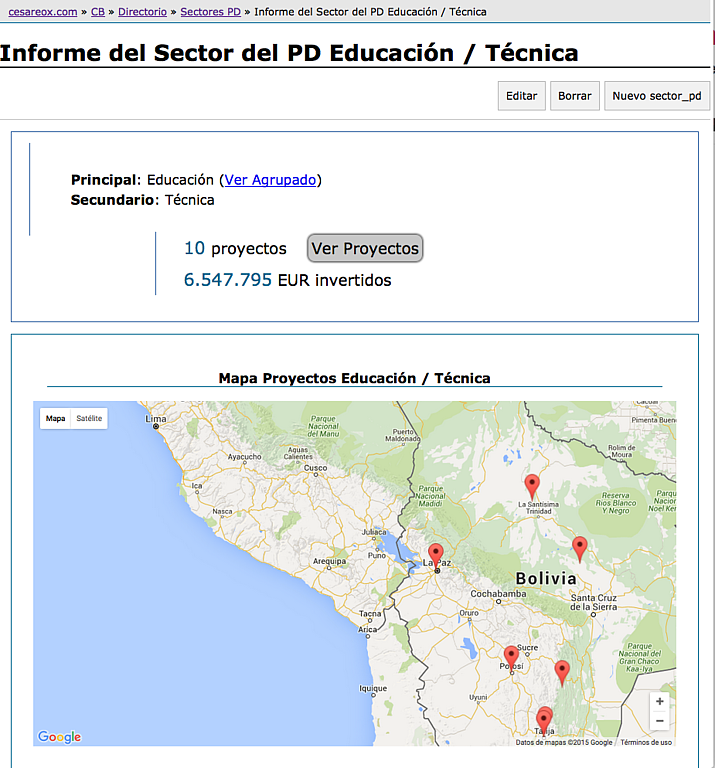Image resolution: width=715 pixels, height=768 pixels.
Task: Switch map to Satélite view
Action: pos(89,418)
